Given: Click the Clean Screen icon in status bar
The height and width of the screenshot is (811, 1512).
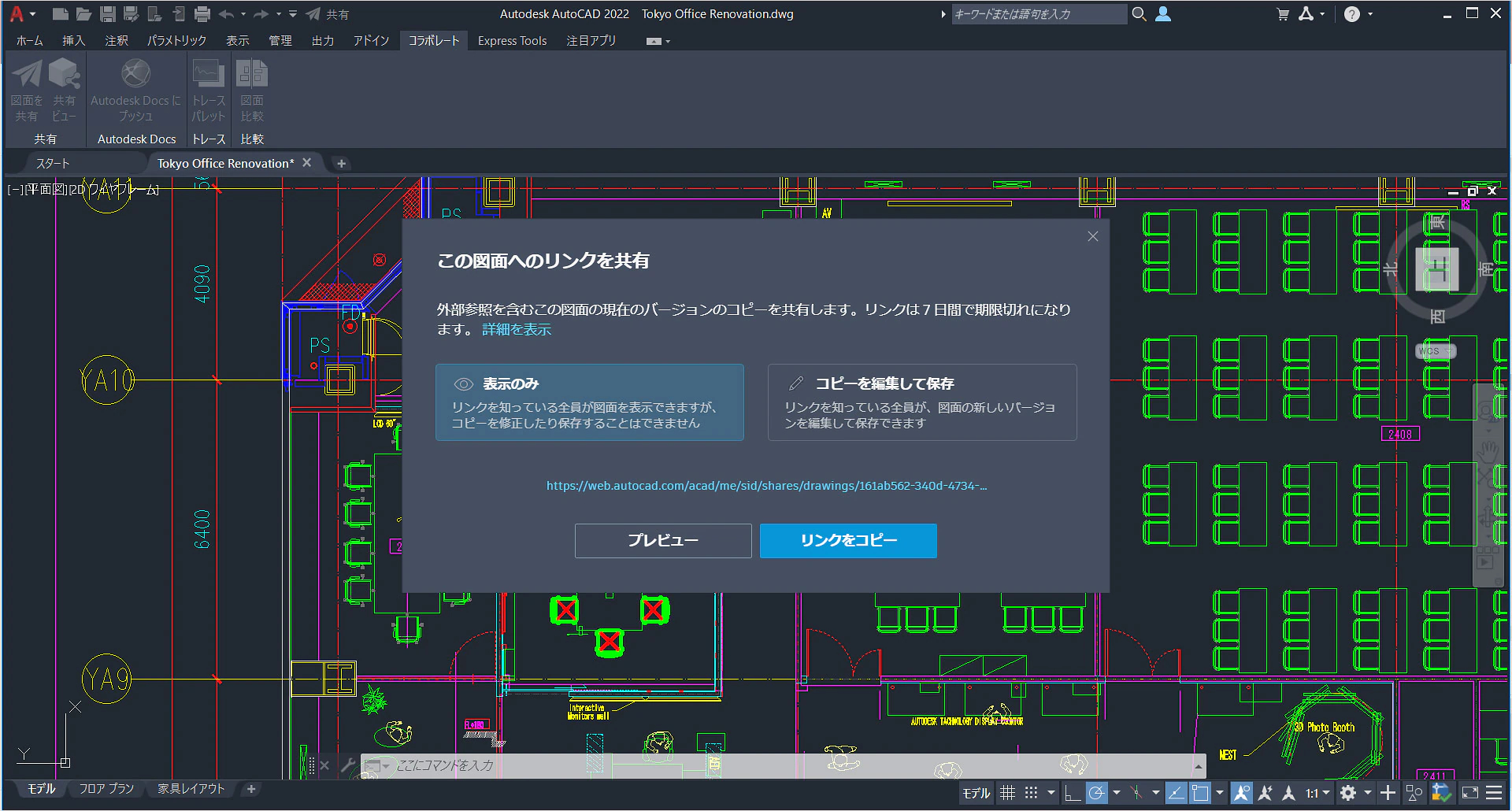Looking at the screenshot, I should [x=1469, y=793].
